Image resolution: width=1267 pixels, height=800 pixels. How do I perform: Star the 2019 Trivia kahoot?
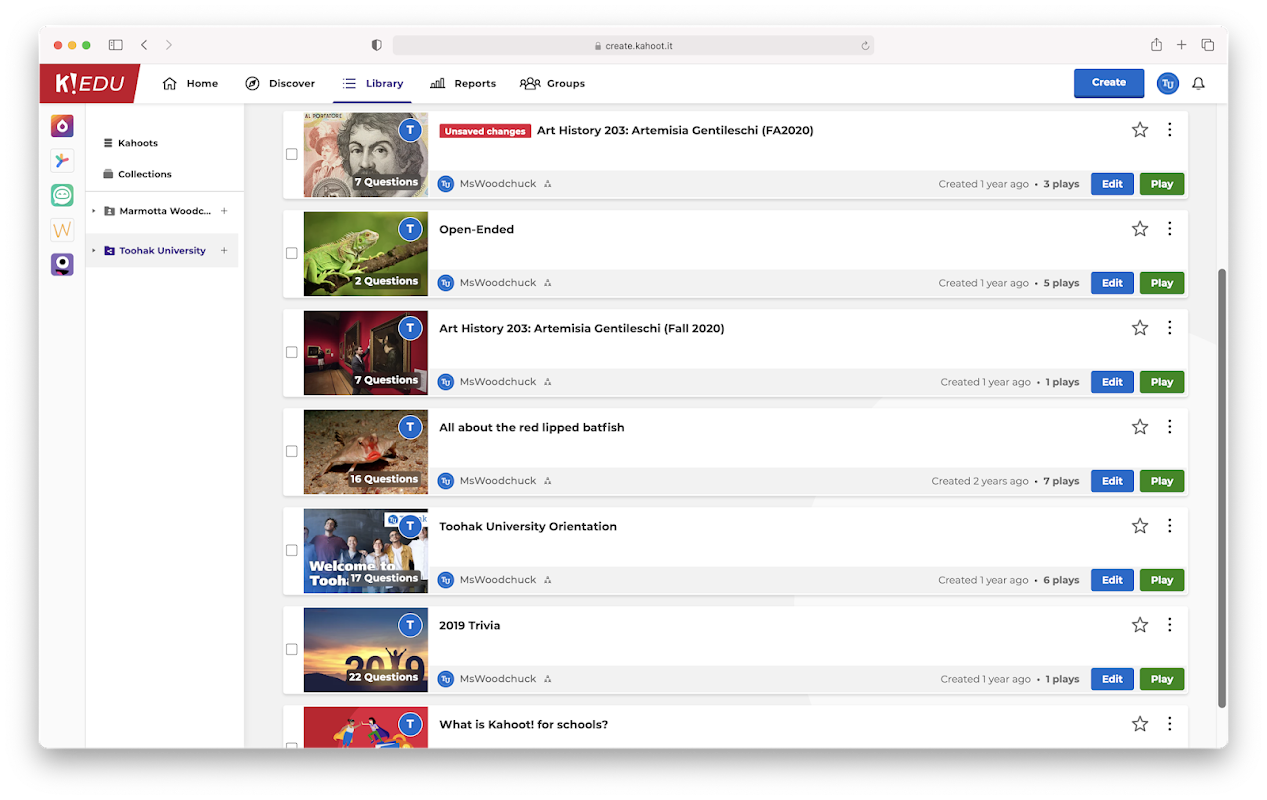point(1139,625)
